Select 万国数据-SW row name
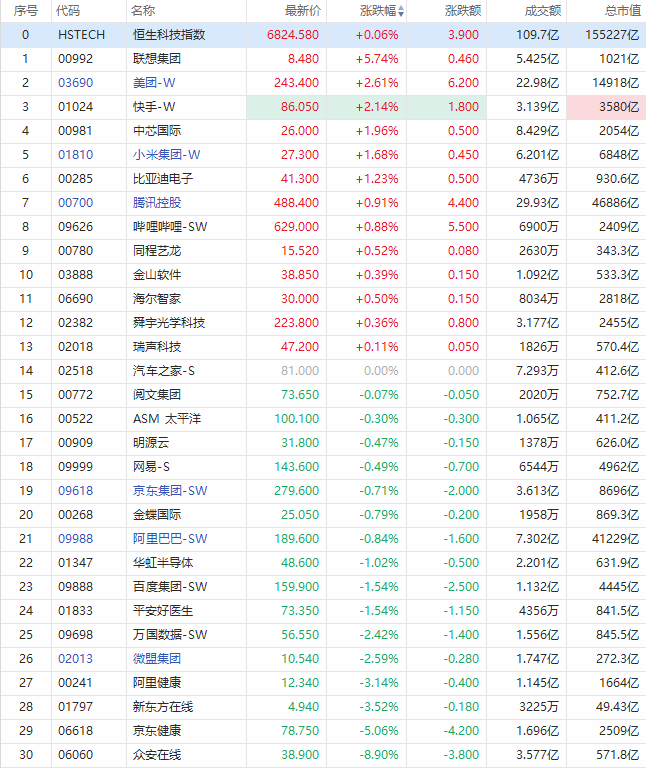Viewport: 646px width, 768px height. pyautogui.click(x=170, y=635)
